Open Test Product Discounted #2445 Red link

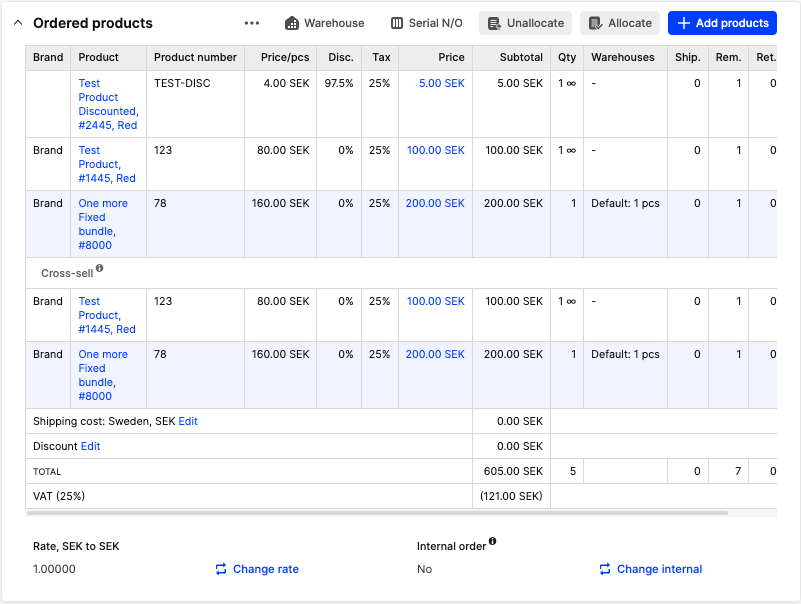coord(107,104)
